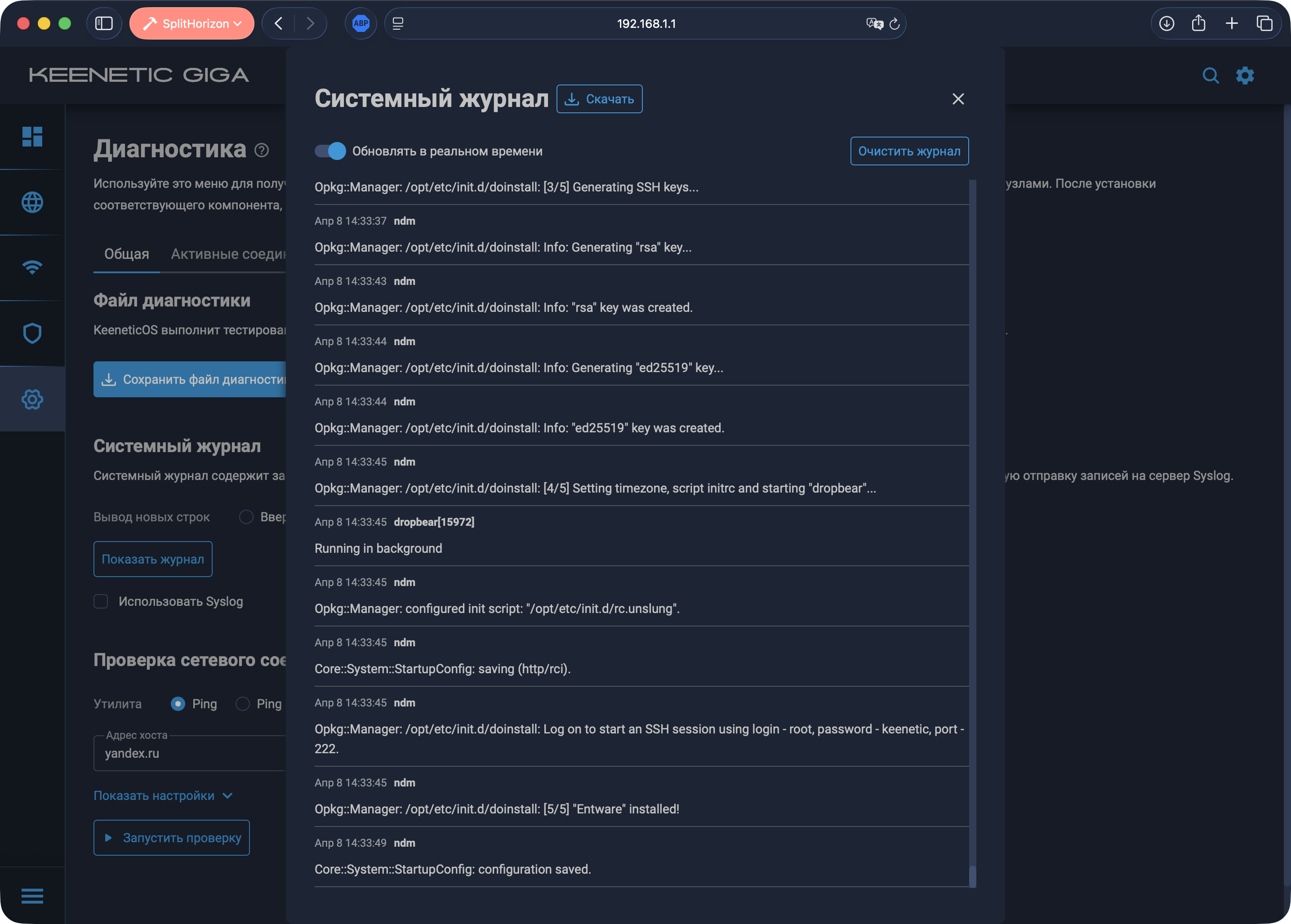The height and width of the screenshot is (924, 1291).
Task: Click the Файл диагностики heading
Action: [172, 300]
